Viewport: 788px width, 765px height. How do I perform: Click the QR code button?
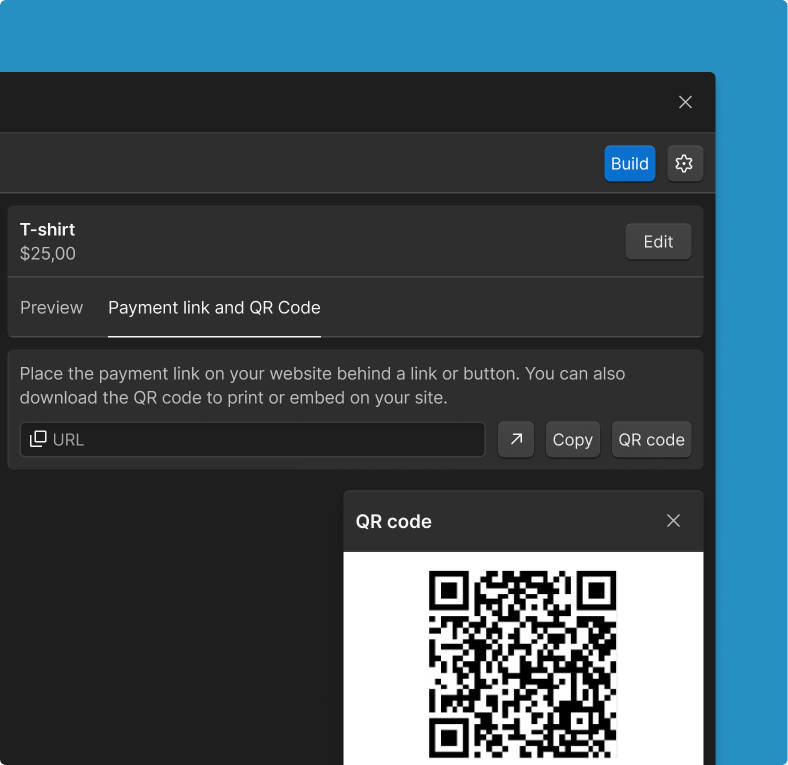coord(651,440)
